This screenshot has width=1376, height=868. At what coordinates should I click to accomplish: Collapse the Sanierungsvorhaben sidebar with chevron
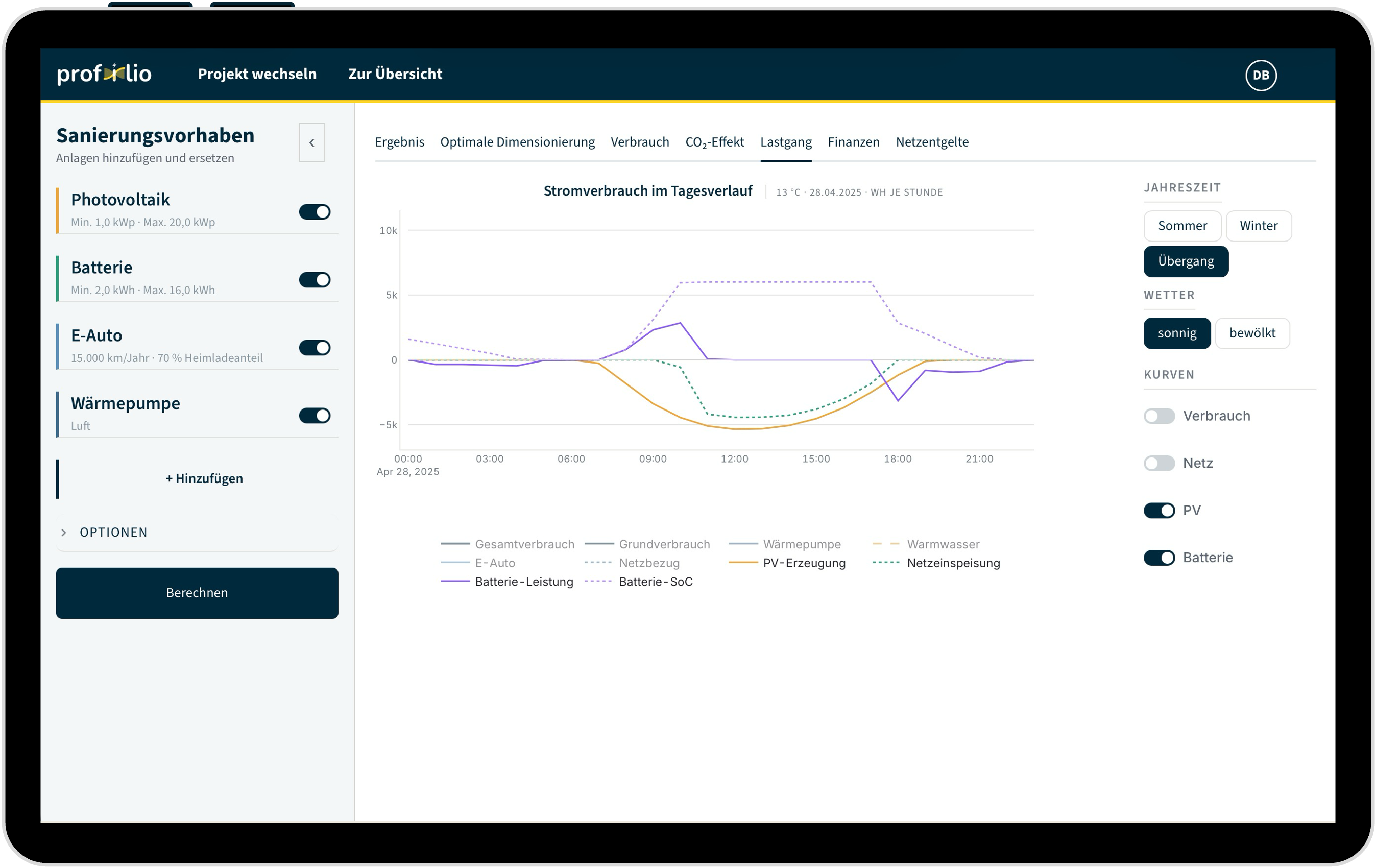[x=311, y=142]
